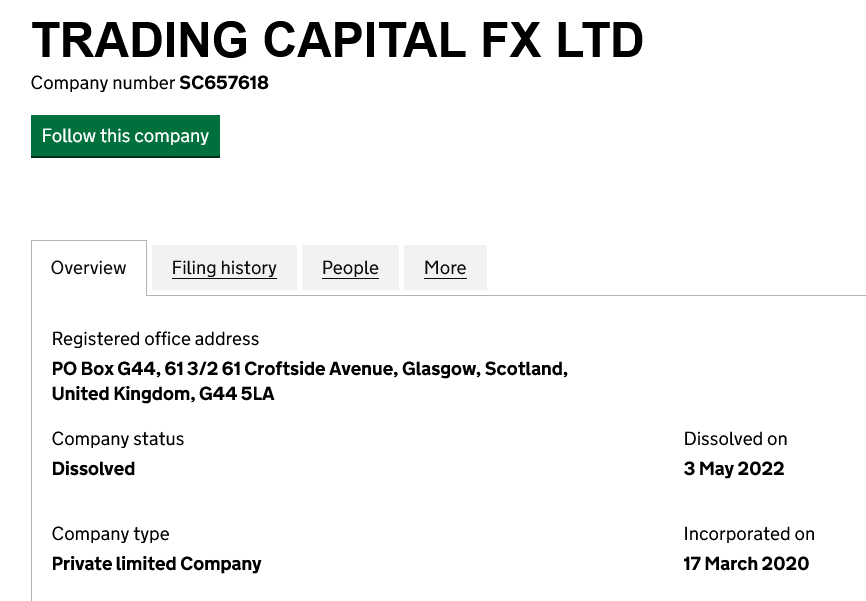Click the 'Company type' label
Viewport: 866px width, 601px height.
point(111,534)
